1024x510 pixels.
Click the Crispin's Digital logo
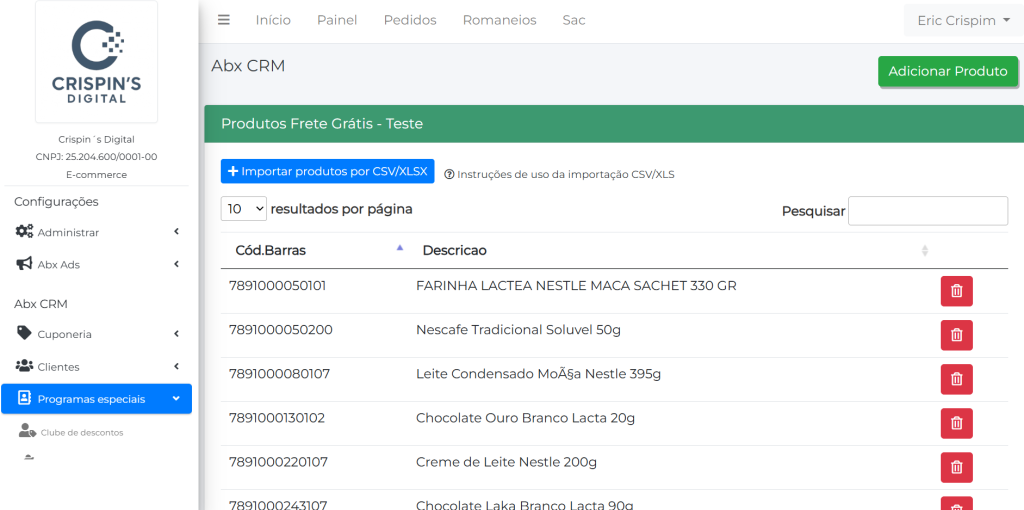coord(96,62)
